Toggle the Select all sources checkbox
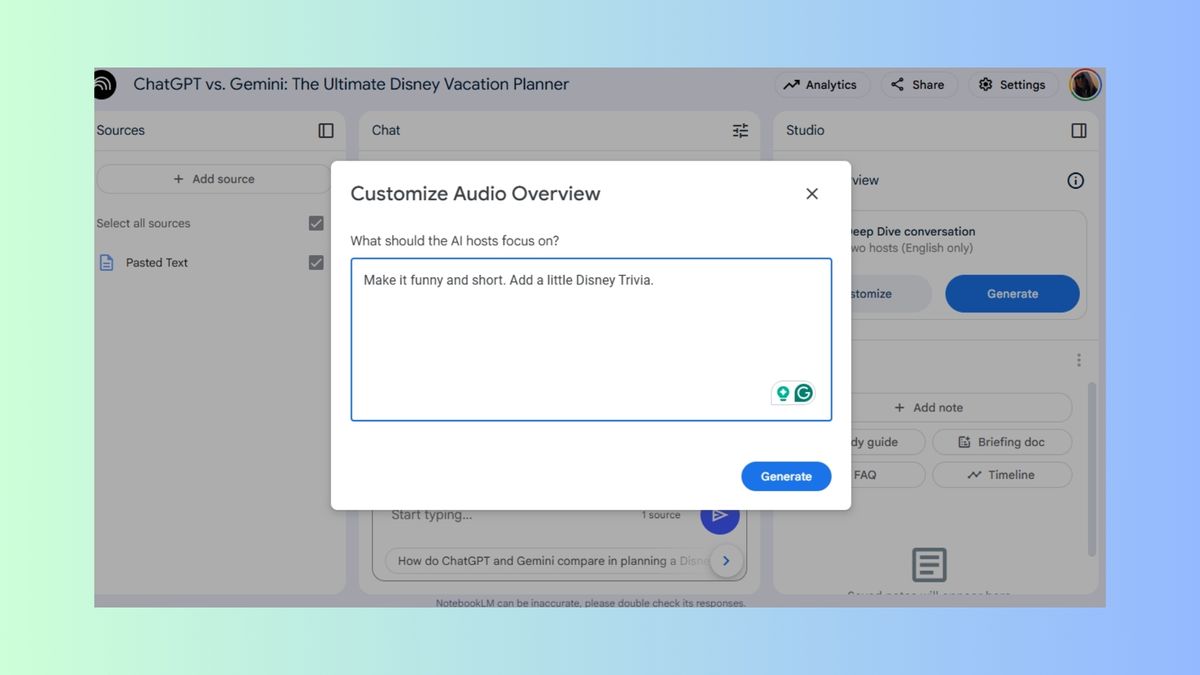The image size is (1200, 675). click(x=316, y=223)
